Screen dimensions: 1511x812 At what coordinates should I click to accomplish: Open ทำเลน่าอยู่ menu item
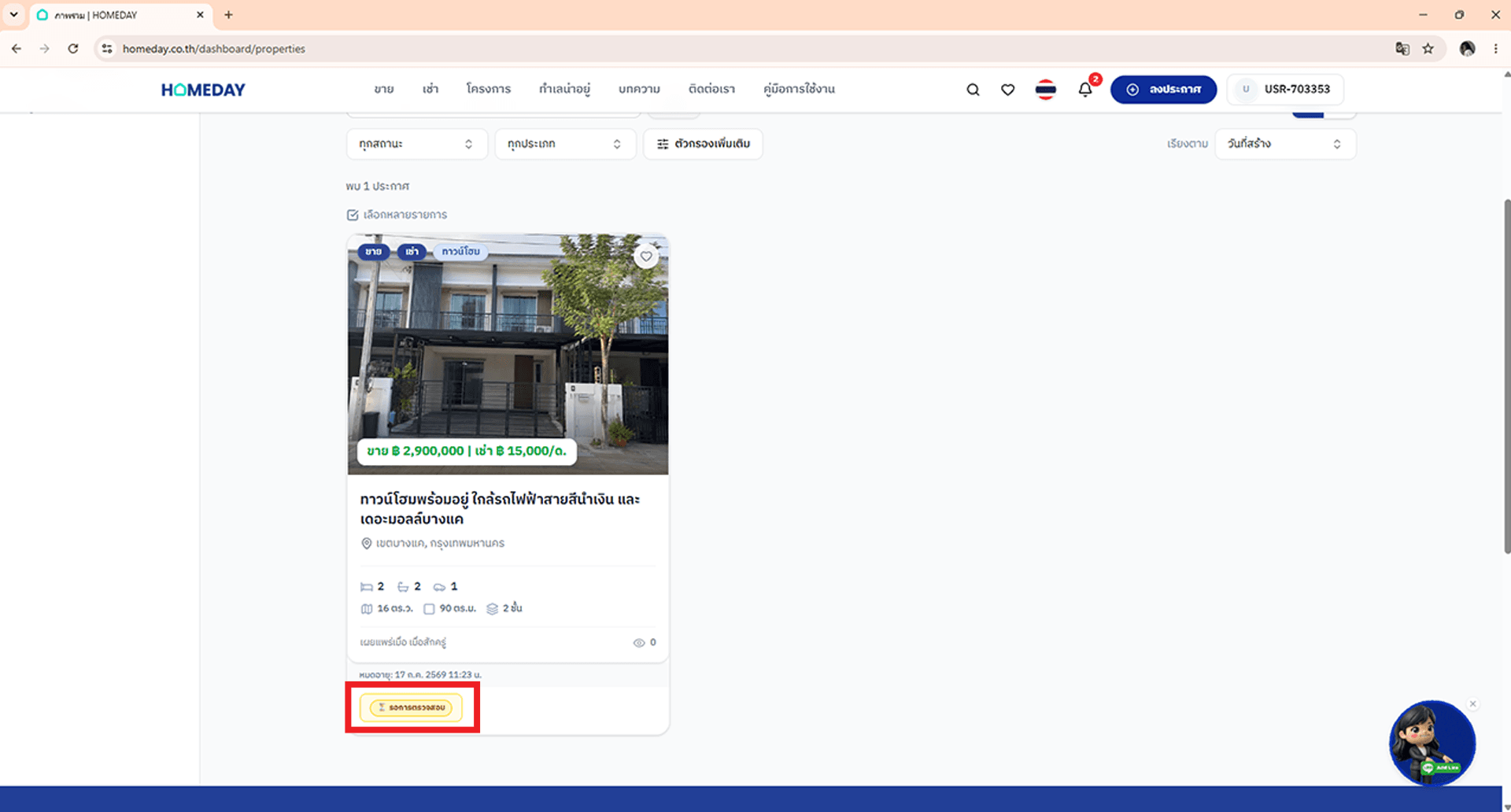pyautogui.click(x=564, y=89)
